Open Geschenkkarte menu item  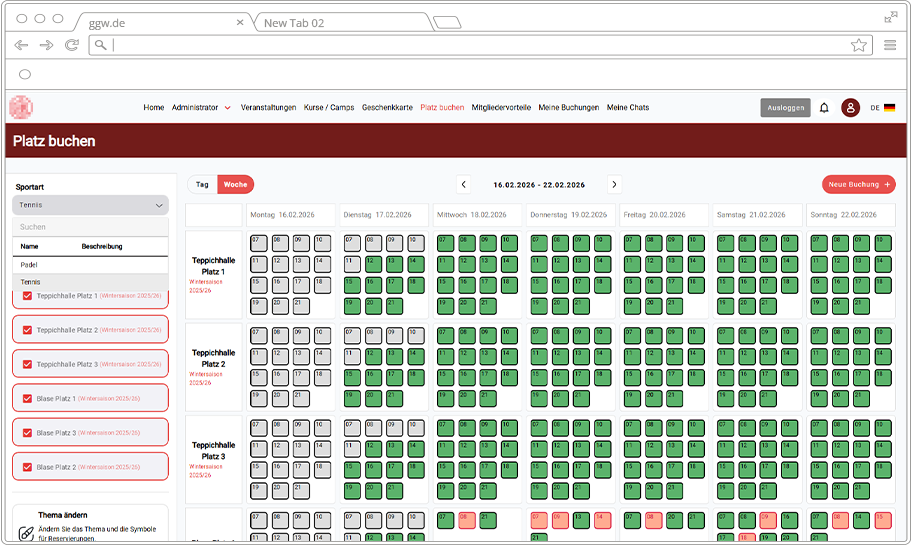click(387, 108)
